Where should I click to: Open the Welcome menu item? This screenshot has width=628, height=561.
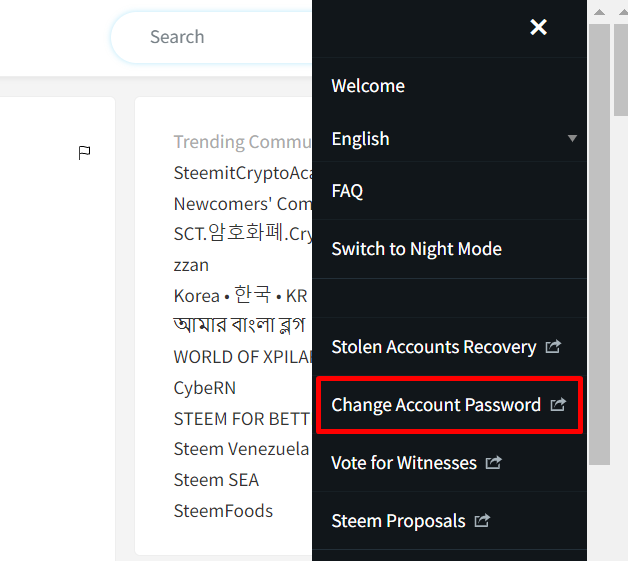(368, 86)
